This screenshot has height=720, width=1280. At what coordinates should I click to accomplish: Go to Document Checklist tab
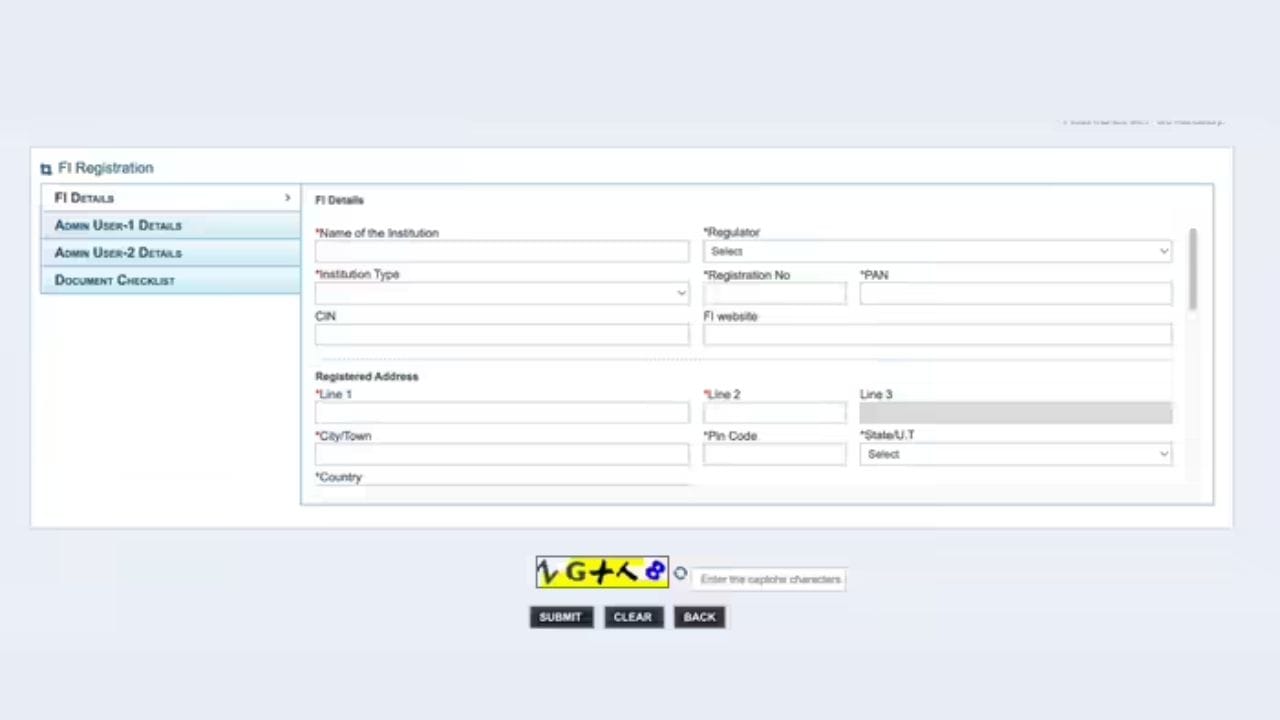(x=170, y=281)
